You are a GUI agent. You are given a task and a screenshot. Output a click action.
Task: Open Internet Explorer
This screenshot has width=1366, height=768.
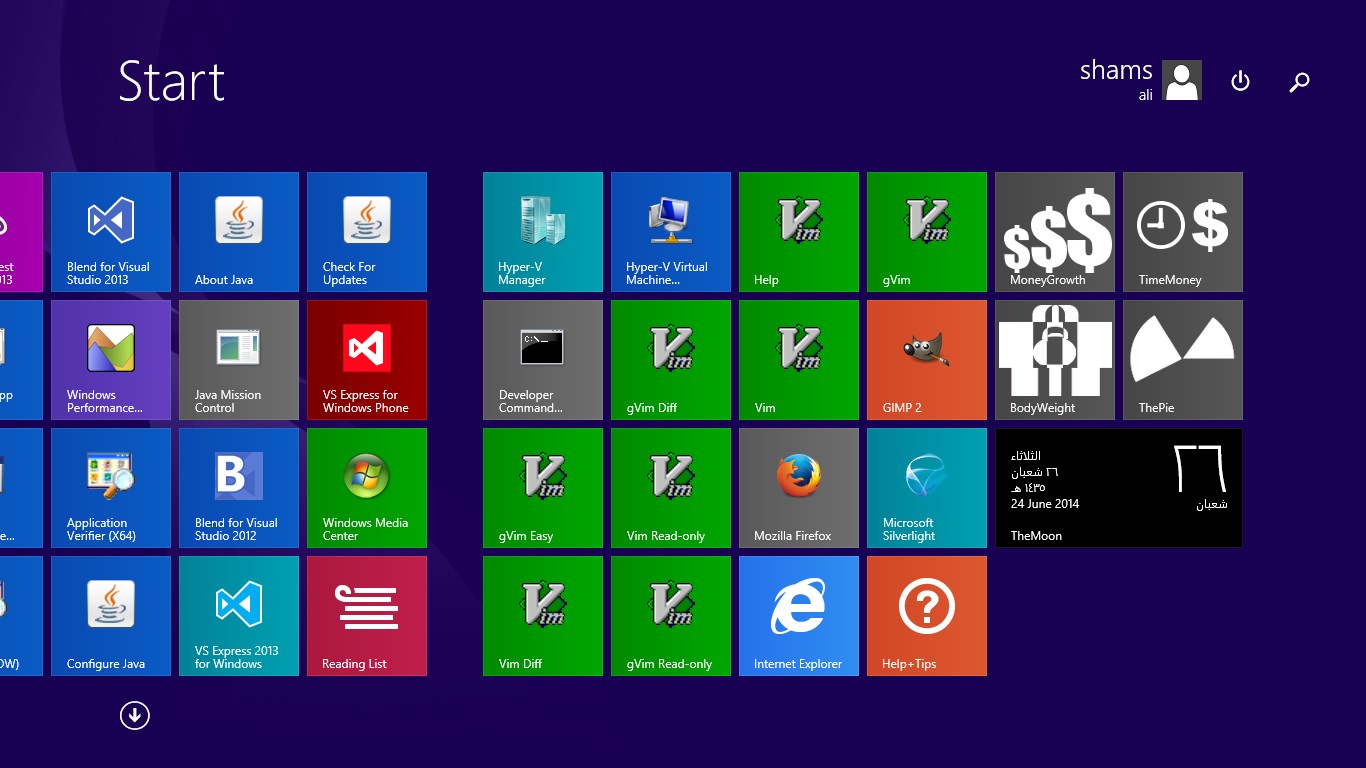pos(799,616)
